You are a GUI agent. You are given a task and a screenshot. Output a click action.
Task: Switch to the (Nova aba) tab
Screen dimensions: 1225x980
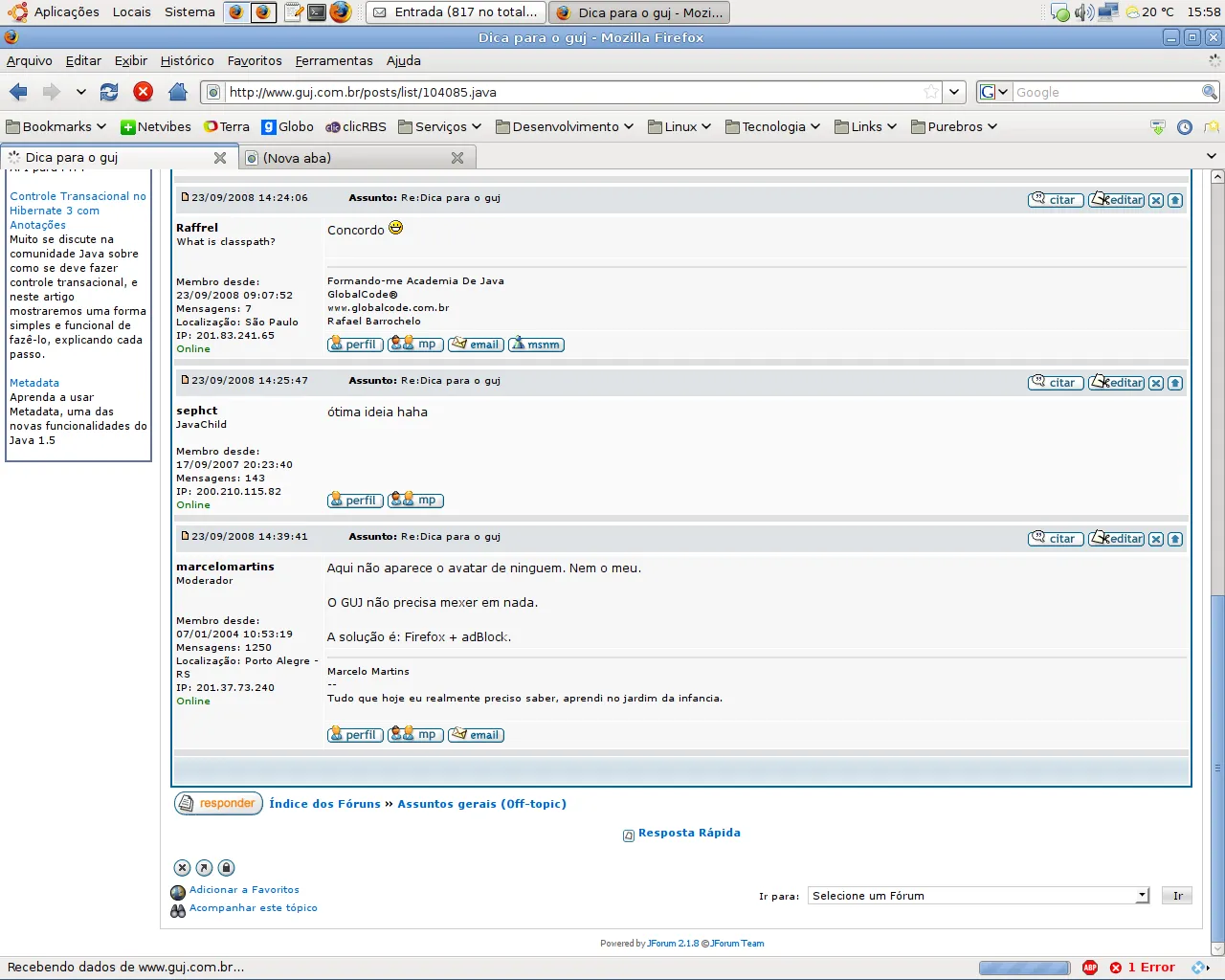357,158
